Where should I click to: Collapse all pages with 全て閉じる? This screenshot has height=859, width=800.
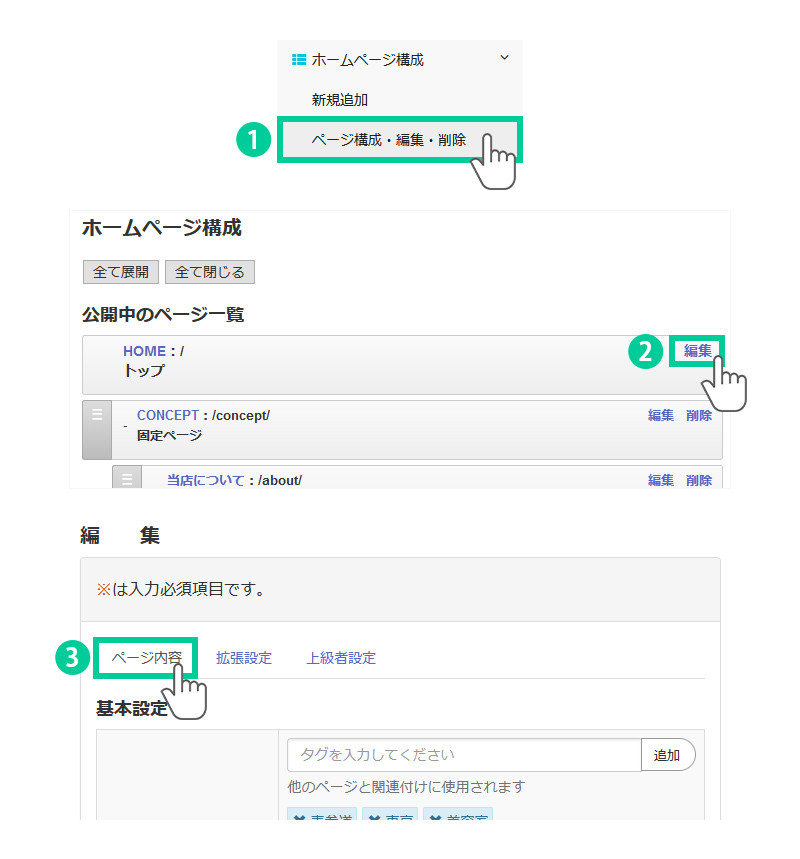coord(210,272)
